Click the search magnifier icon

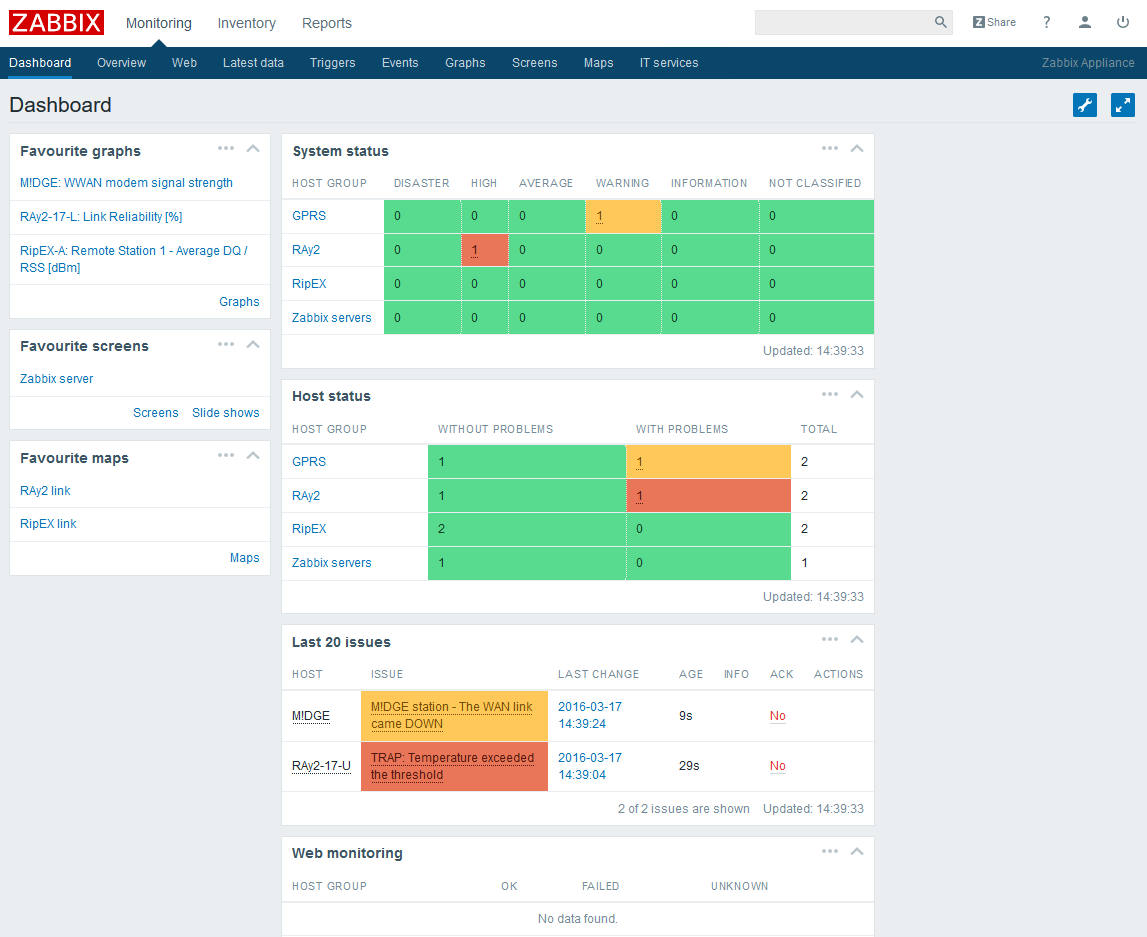pyautogui.click(x=940, y=23)
